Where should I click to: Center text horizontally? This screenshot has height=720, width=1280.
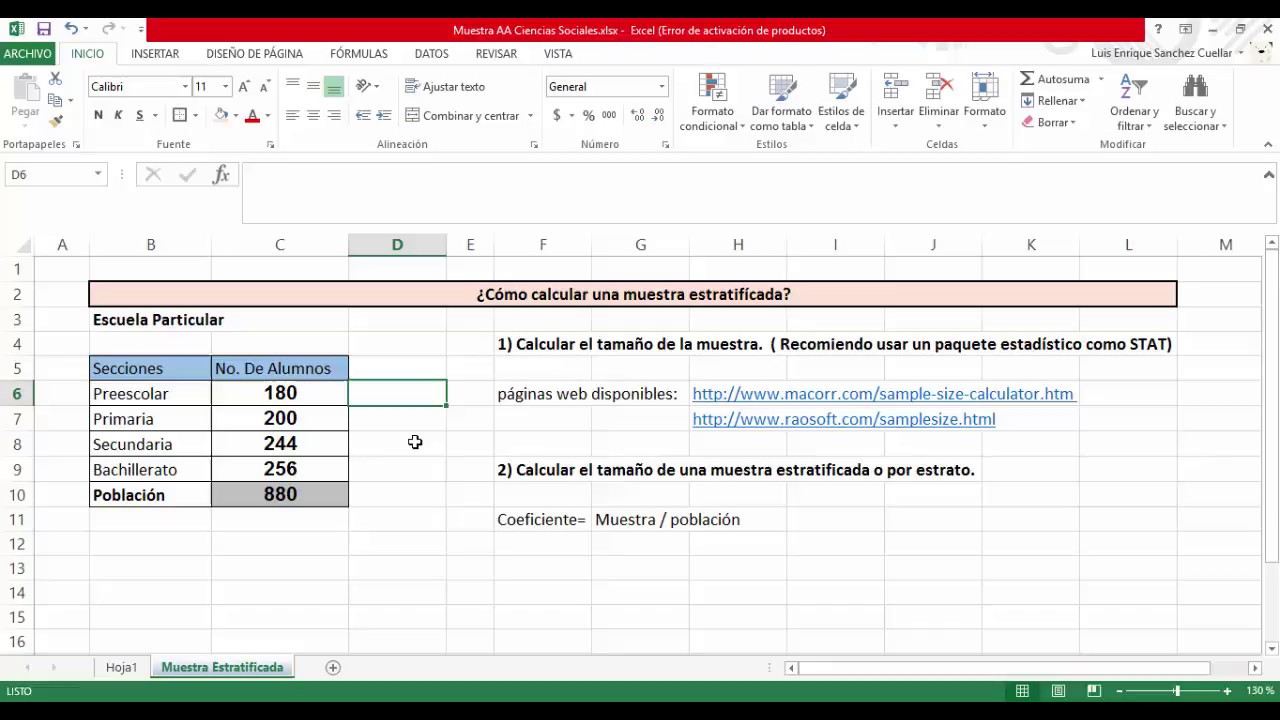pyautogui.click(x=313, y=116)
